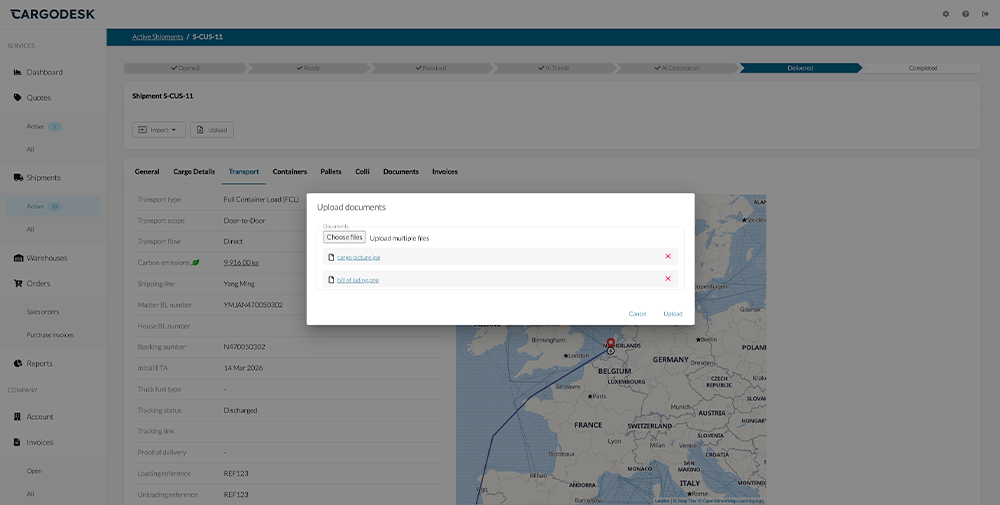The height and width of the screenshot is (505, 1000).
Task: Select the In Transit status step
Action: click(554, 68)
